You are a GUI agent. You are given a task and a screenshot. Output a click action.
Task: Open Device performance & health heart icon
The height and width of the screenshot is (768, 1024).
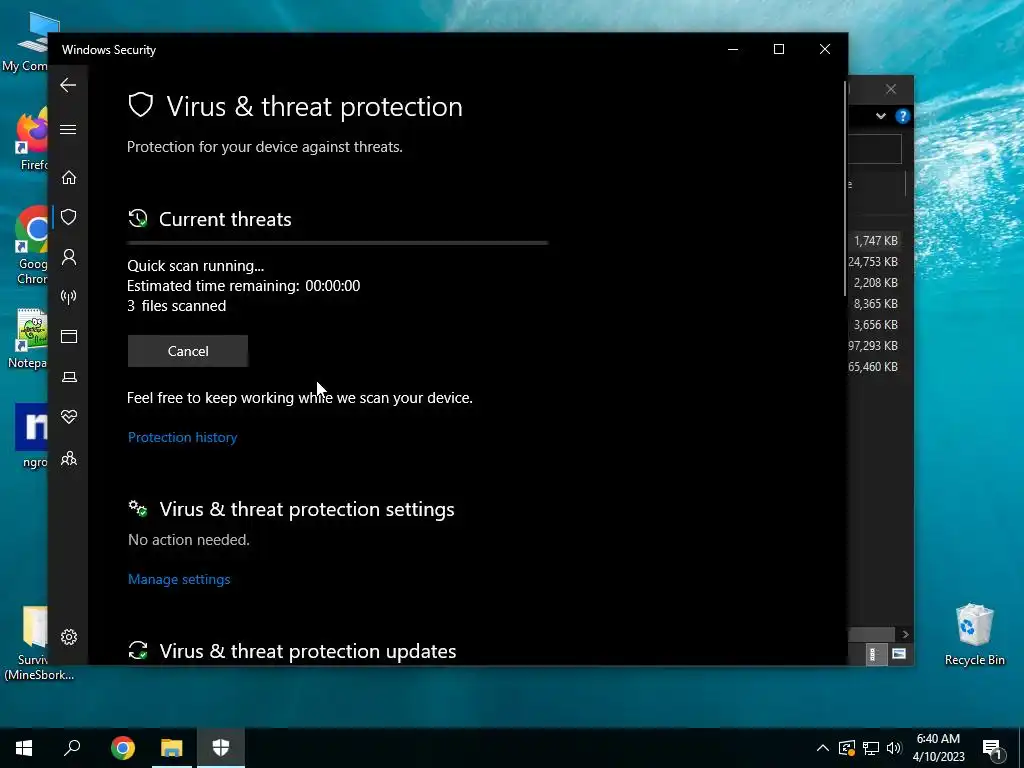(69, 417)
